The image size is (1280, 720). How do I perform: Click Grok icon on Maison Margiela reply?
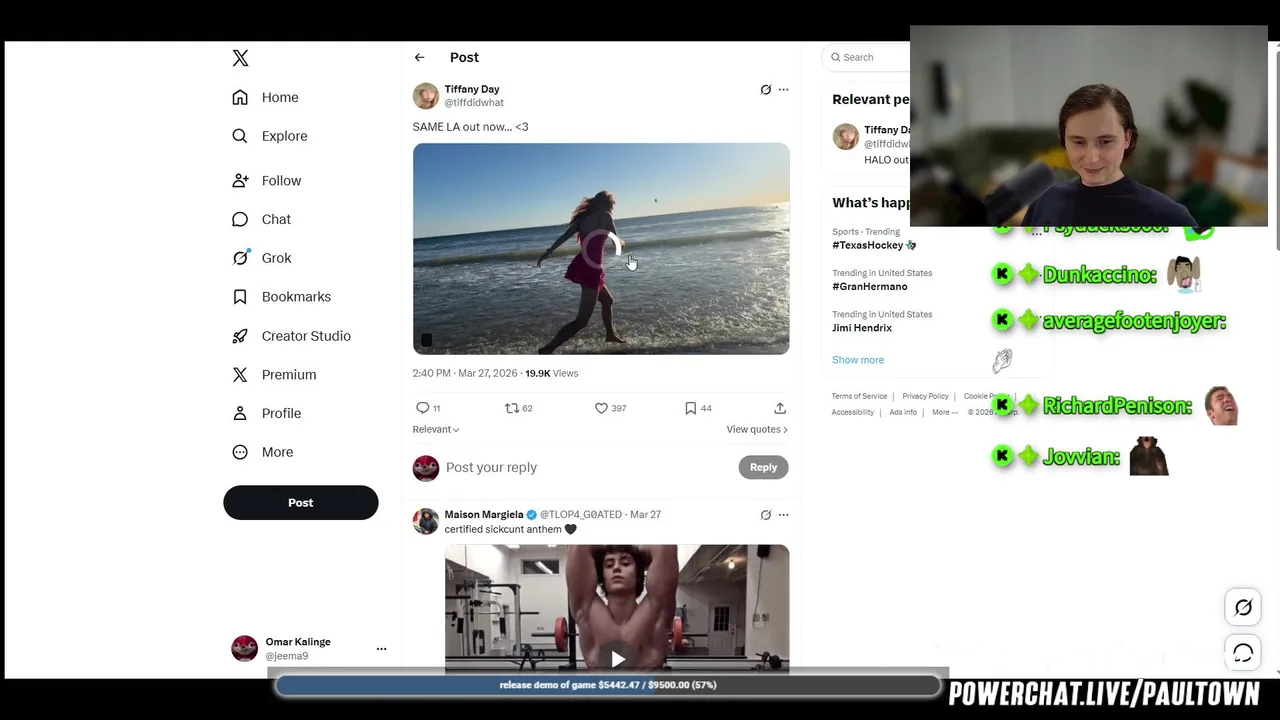click(766, 515)
